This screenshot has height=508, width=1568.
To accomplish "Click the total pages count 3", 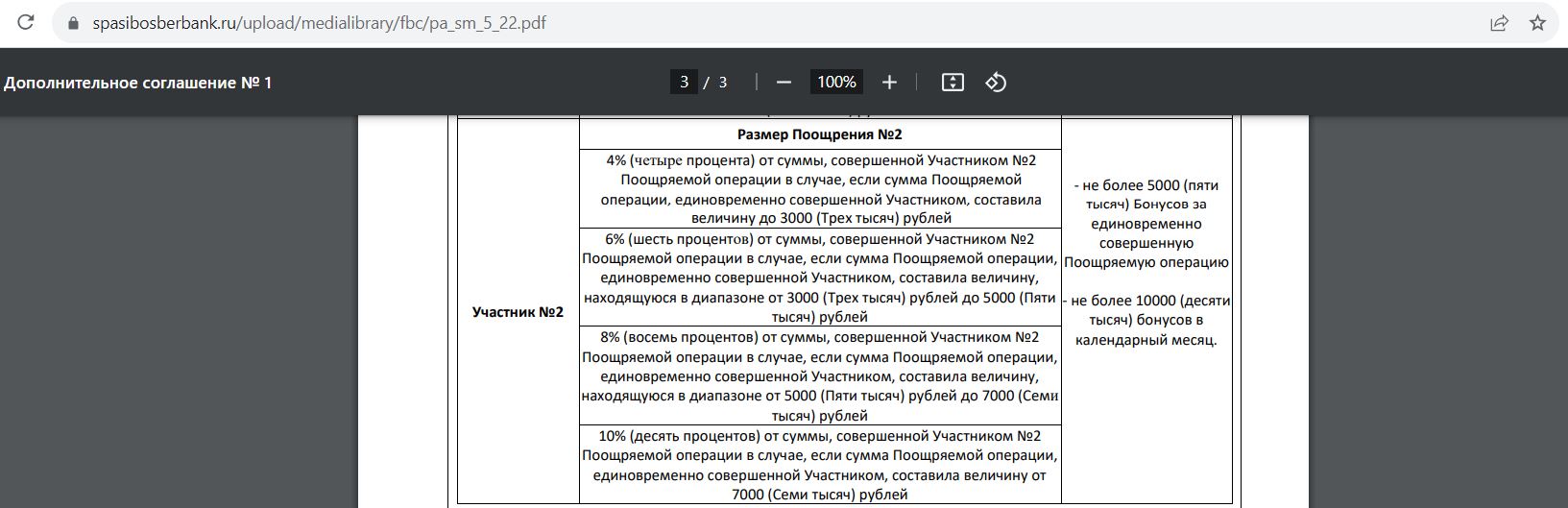I will (x=723, y=83).
